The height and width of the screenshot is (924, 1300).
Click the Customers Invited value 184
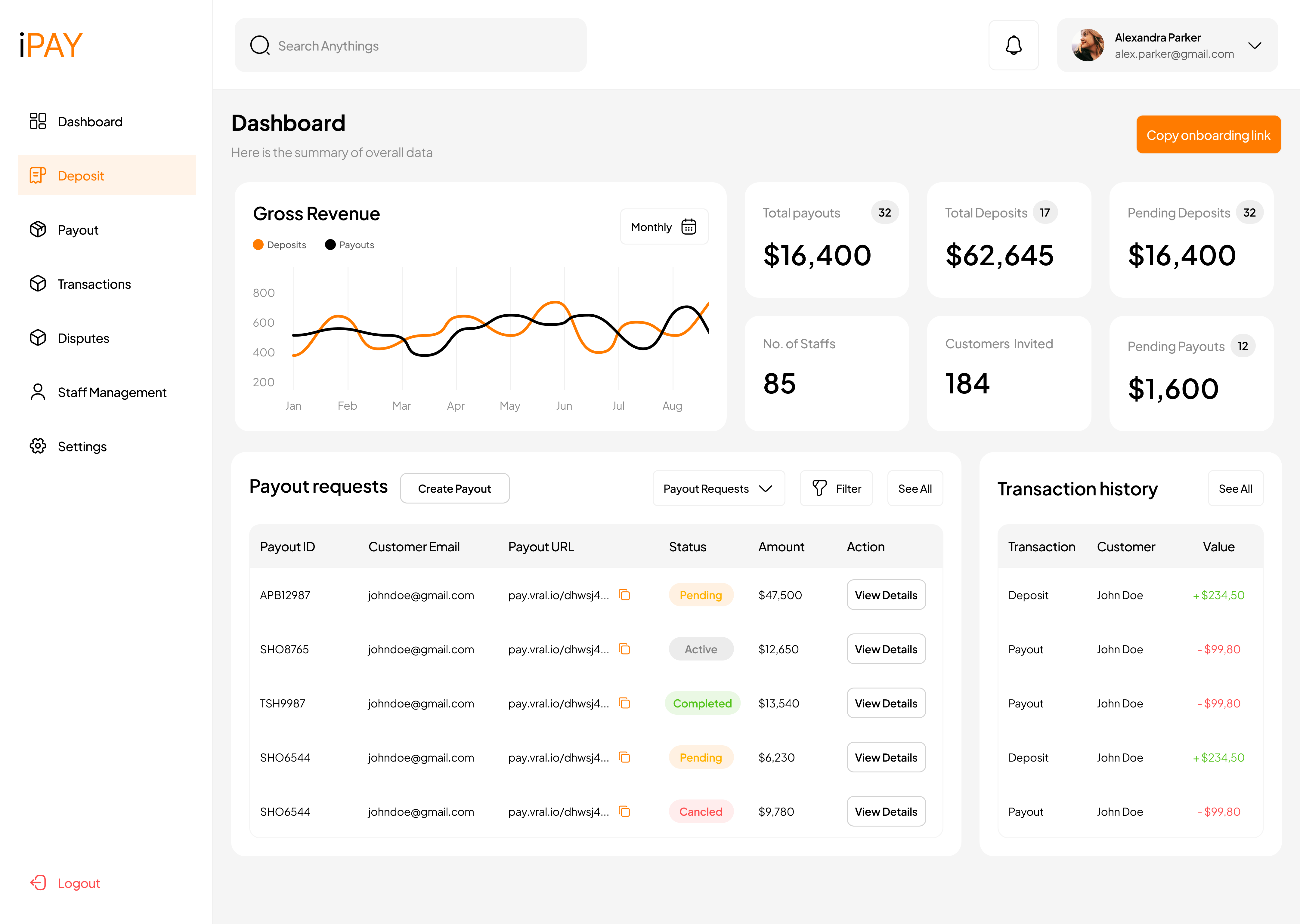pos(967,383)
